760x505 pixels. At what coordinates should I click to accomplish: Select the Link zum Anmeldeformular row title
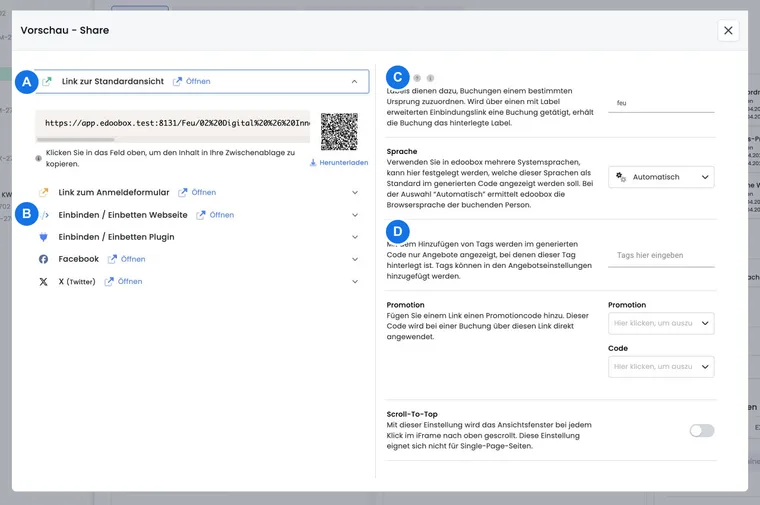(114, 192)
